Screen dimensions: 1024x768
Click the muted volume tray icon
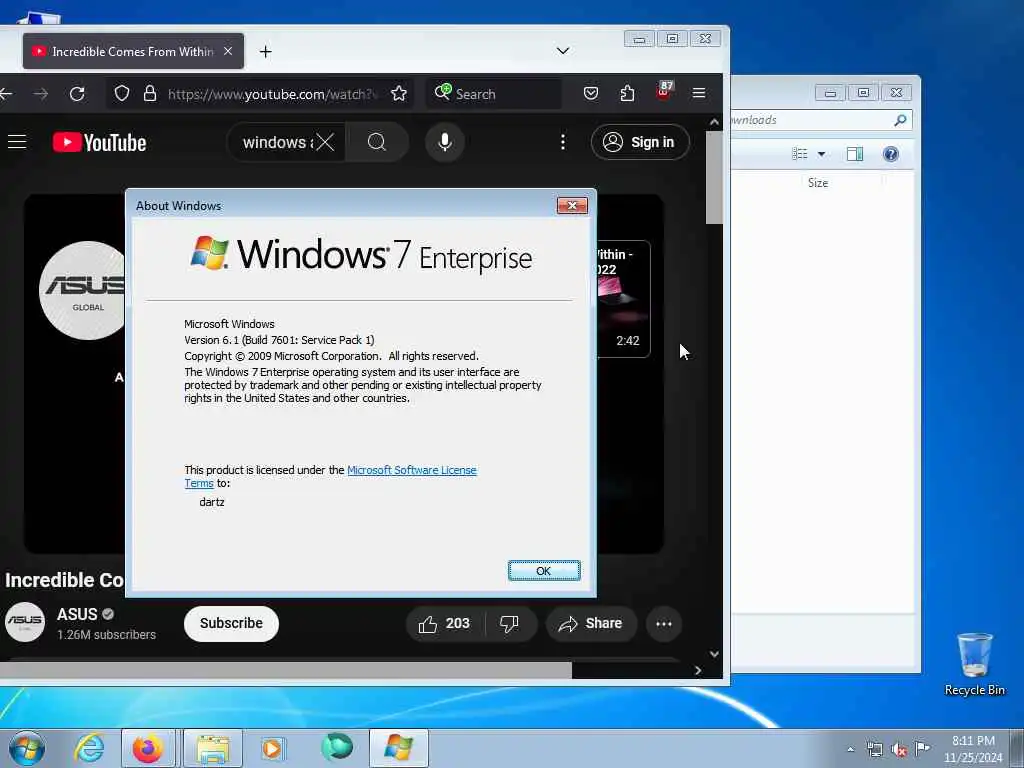[x=899, y=750]
